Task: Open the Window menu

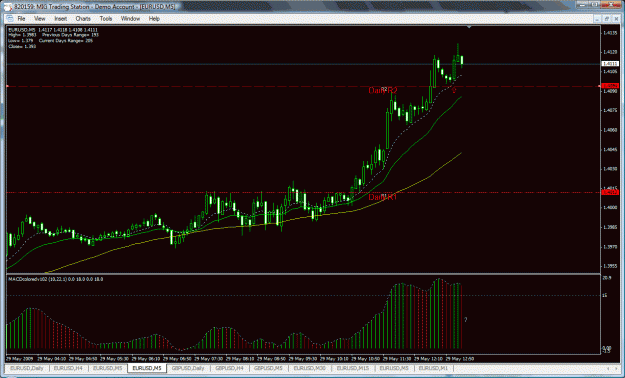Action: [x=130, y=19]
